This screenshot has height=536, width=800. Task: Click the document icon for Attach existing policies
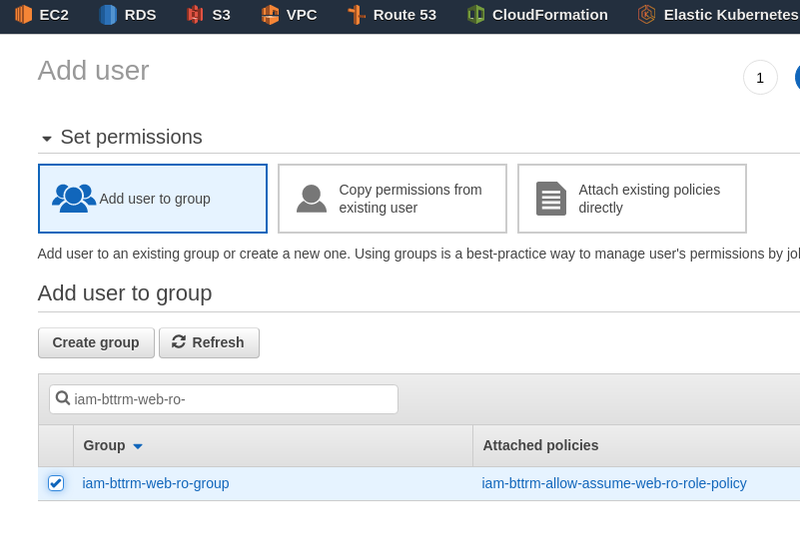[x=551, y=198]
